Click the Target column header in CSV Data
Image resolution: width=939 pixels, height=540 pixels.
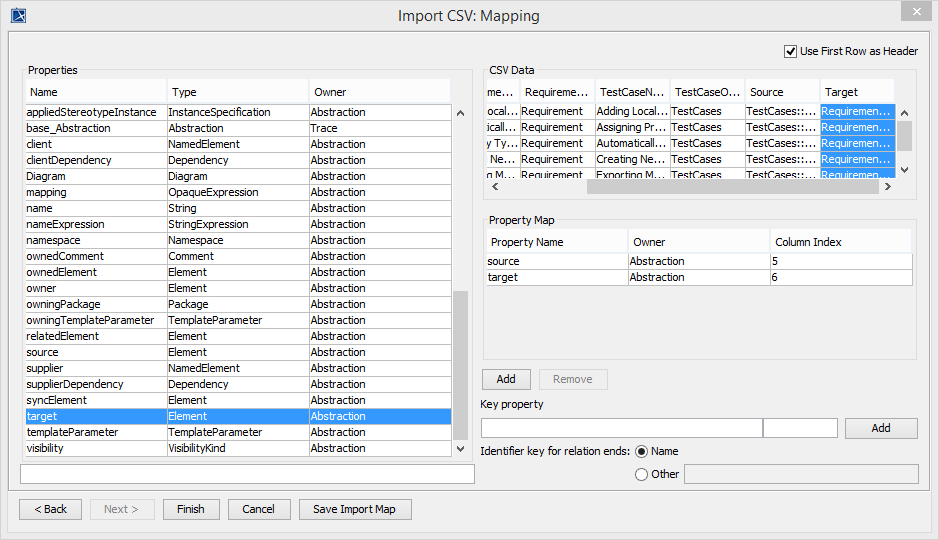[x=856, y=92]
